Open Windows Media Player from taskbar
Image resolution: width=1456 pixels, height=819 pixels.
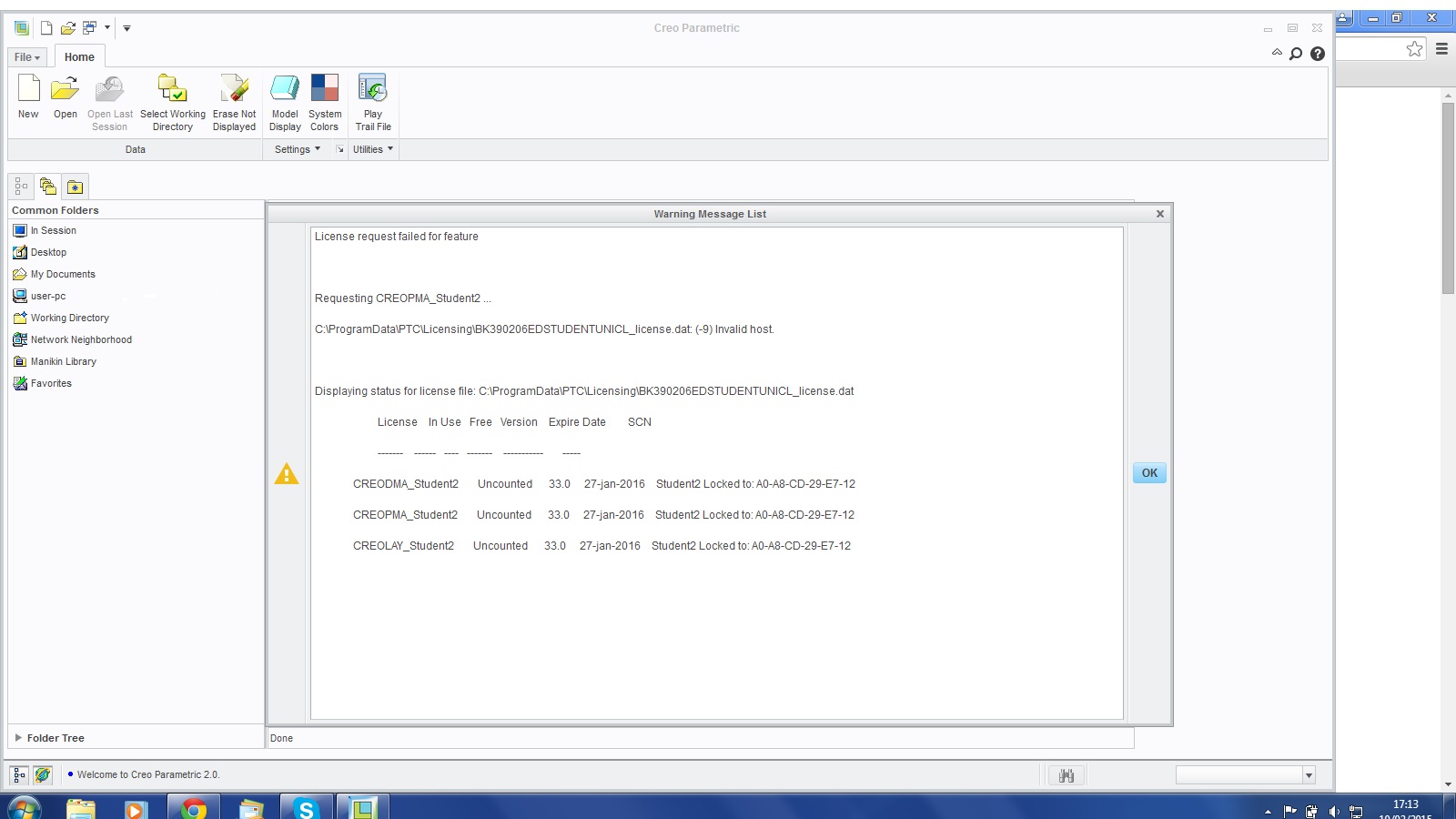coord(136,808)
